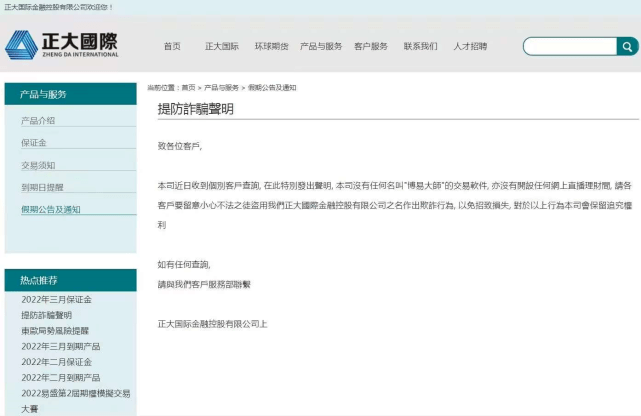Open 到期日提醒 in the sidebar
Image resolution: width=641 pixels, height=416 pixels.
coord(42,187)
